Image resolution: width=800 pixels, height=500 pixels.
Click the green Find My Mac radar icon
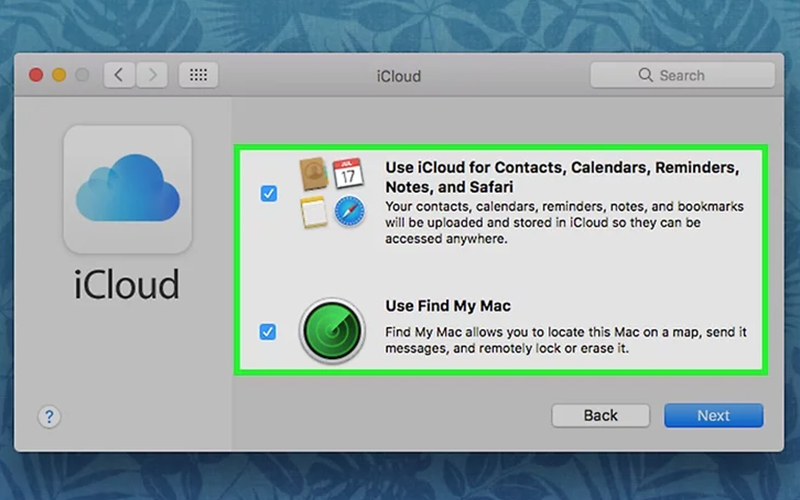pyautogui.click(x=332, y=331)
